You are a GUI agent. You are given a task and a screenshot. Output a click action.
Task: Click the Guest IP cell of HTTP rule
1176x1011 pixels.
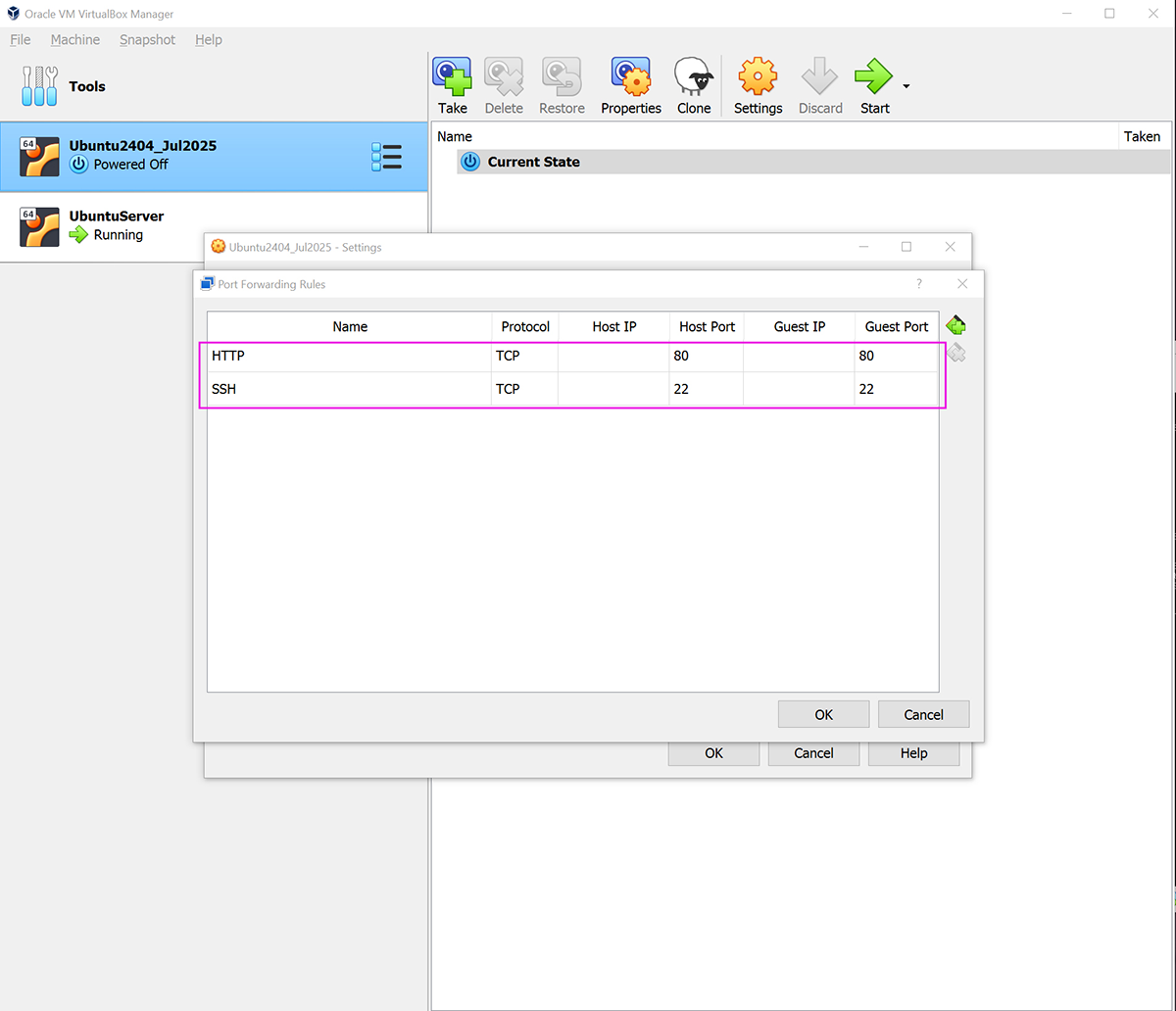click(800, 356)
